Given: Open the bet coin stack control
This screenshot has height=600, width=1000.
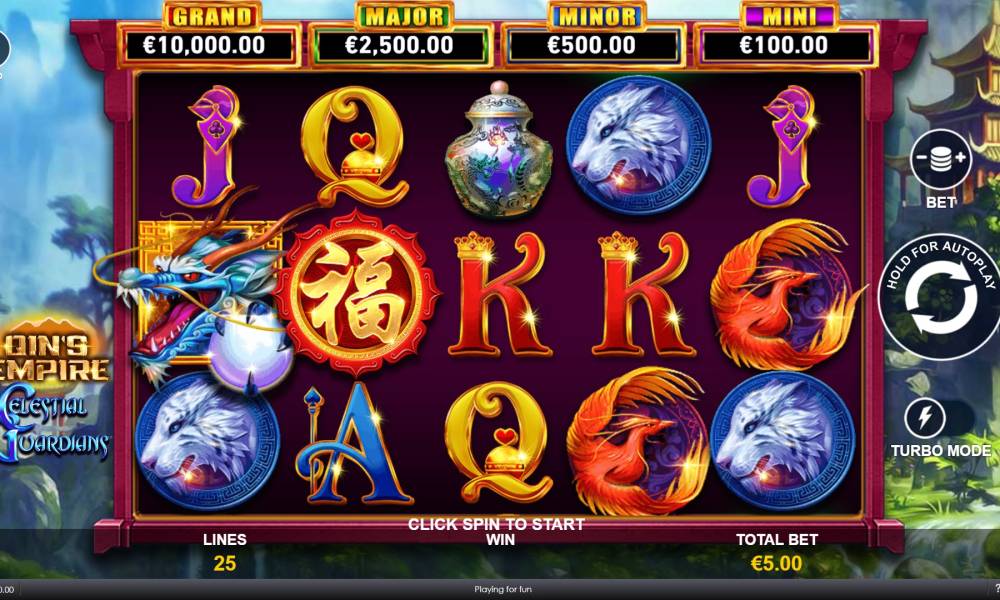Looking at the screenshot, I should 940,159.
